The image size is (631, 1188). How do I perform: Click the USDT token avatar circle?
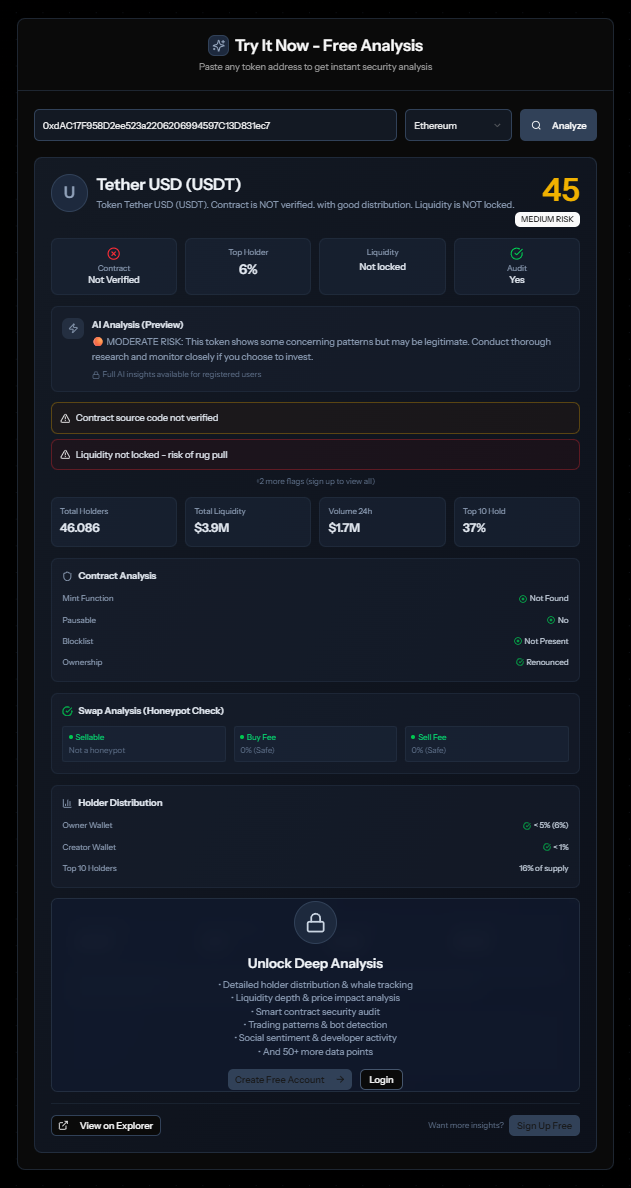point(69,193)
